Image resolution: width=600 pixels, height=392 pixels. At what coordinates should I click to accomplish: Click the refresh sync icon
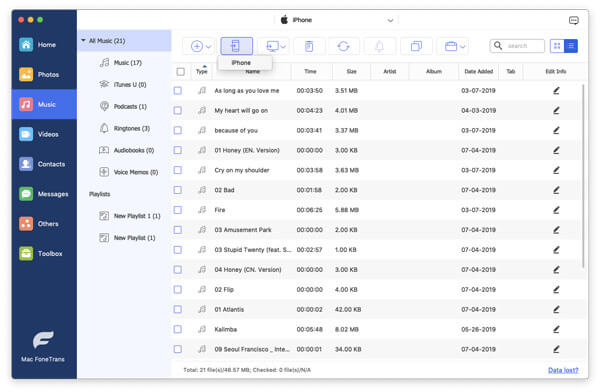point(343,46)
